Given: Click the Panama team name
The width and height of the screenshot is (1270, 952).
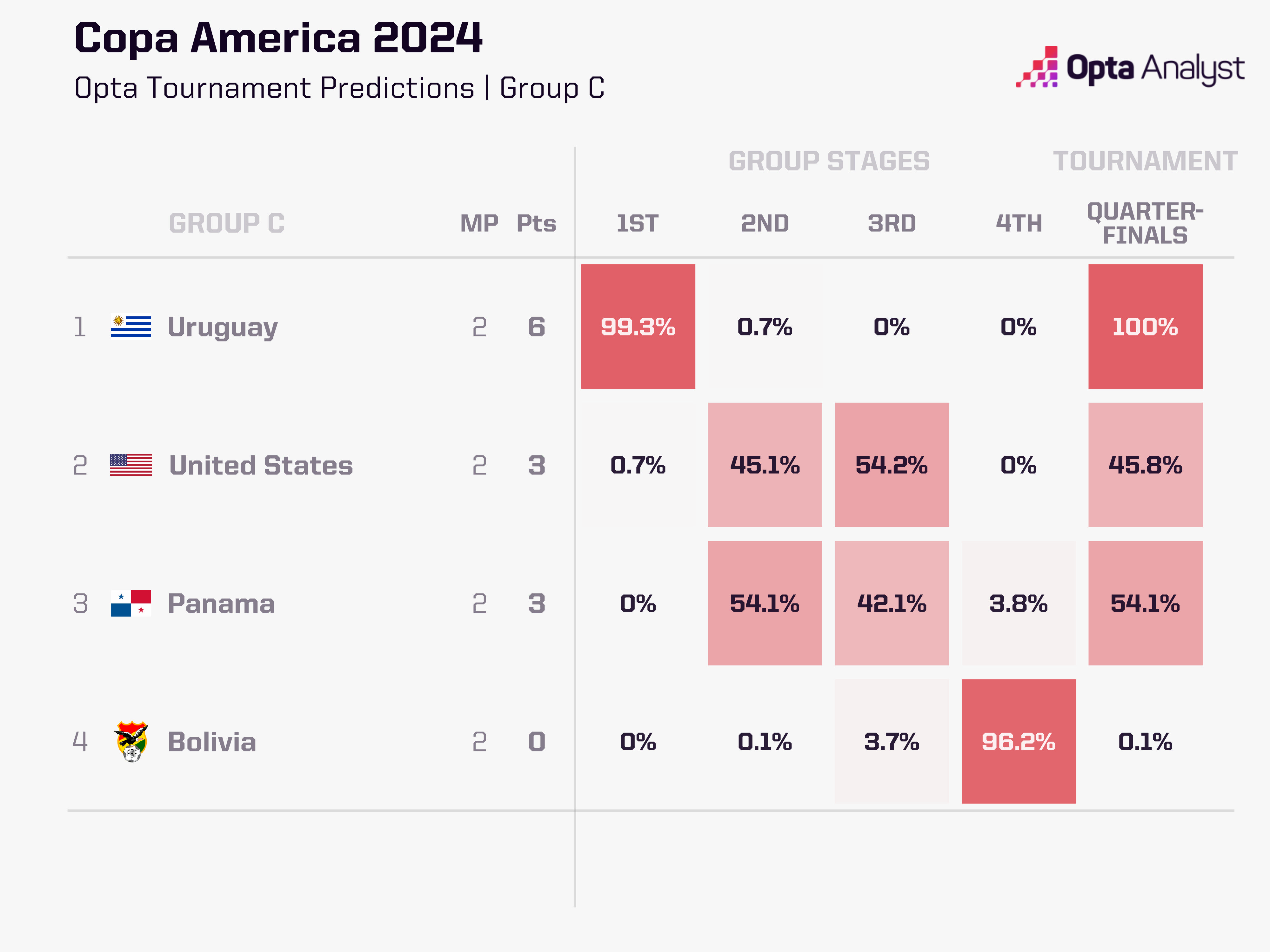Looking at the screenshot, I should (x=221, y=604).
